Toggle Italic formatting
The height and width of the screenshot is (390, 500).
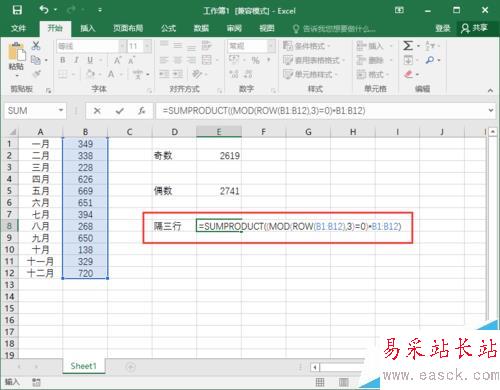coord(76,60)
